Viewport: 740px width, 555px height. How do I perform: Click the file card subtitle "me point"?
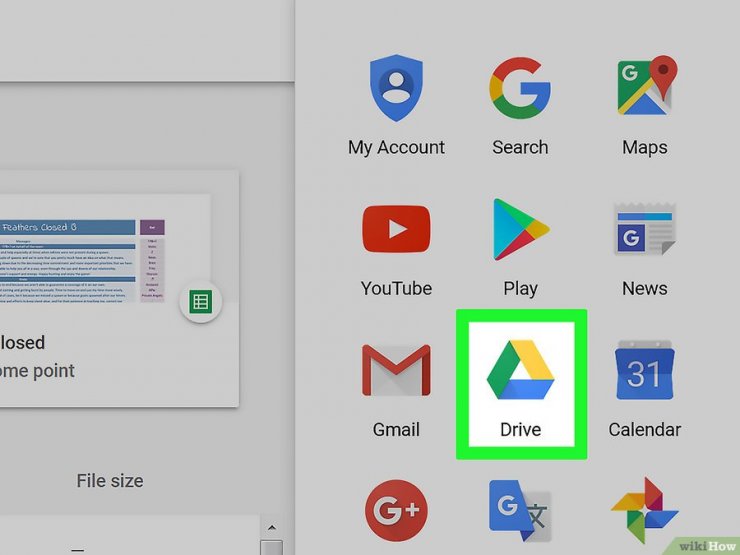[37, 371]
